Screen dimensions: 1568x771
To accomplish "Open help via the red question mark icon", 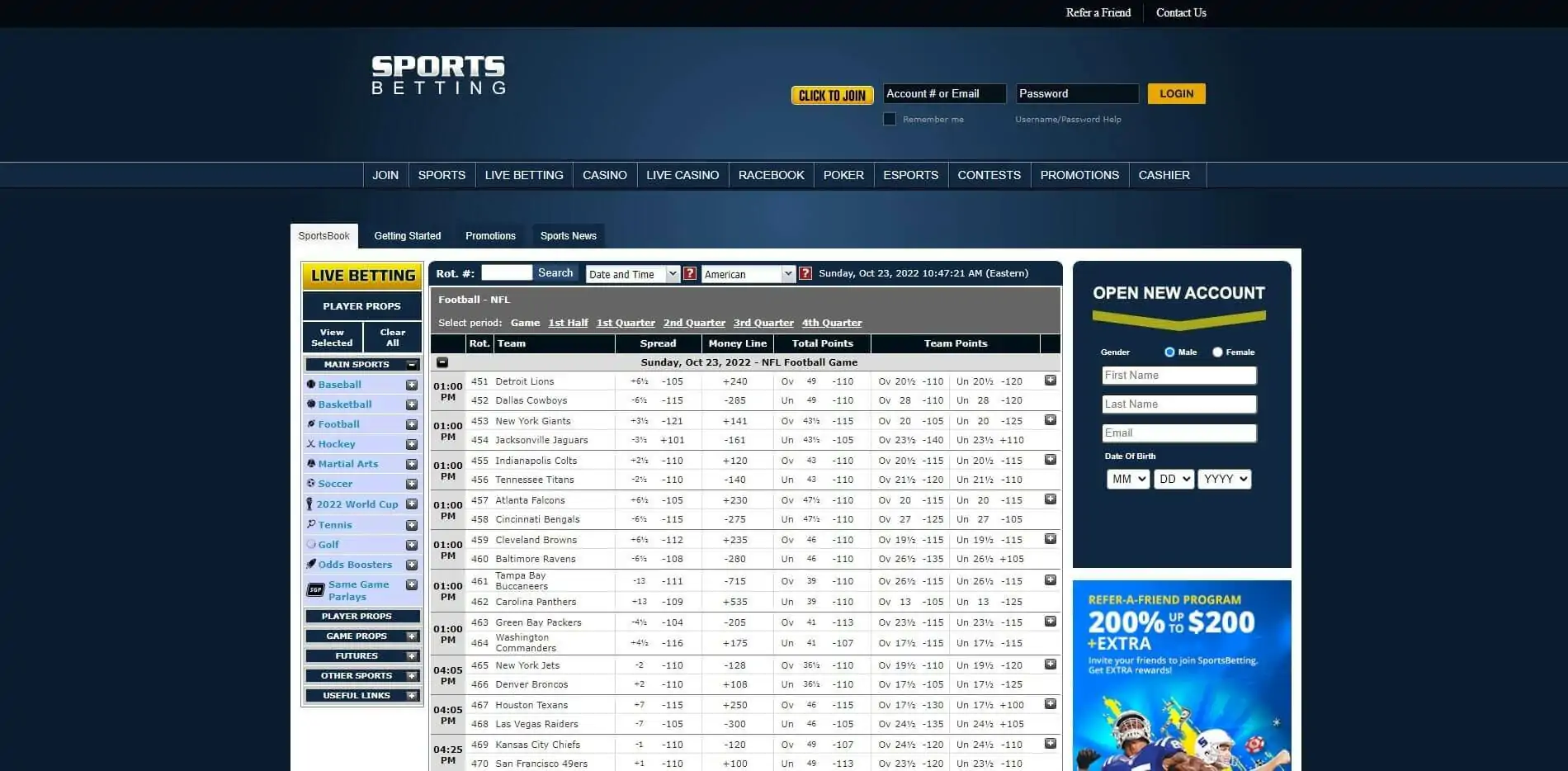I will click(690, 273).
